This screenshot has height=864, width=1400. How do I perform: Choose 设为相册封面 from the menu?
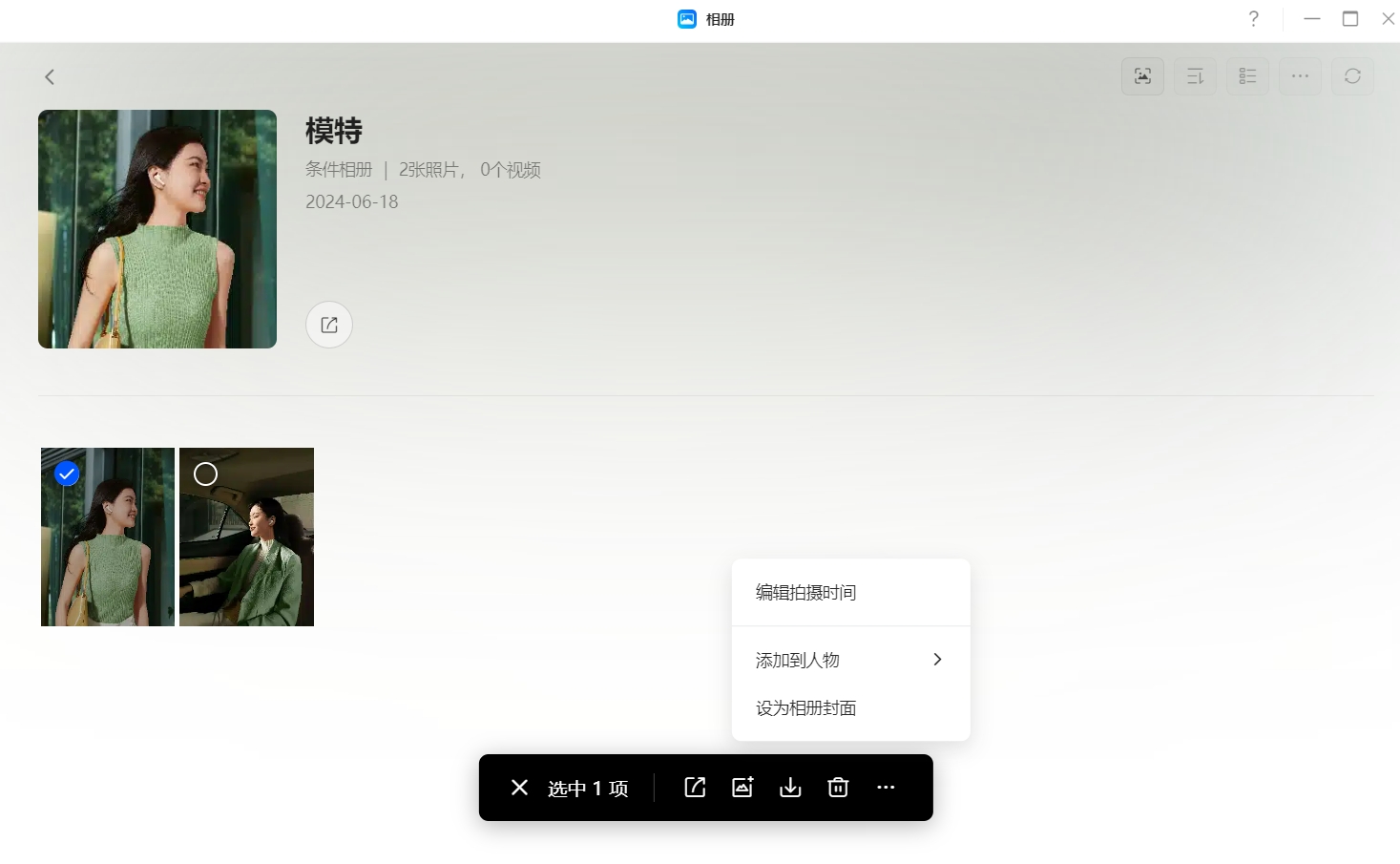click(x=805, y=708)
